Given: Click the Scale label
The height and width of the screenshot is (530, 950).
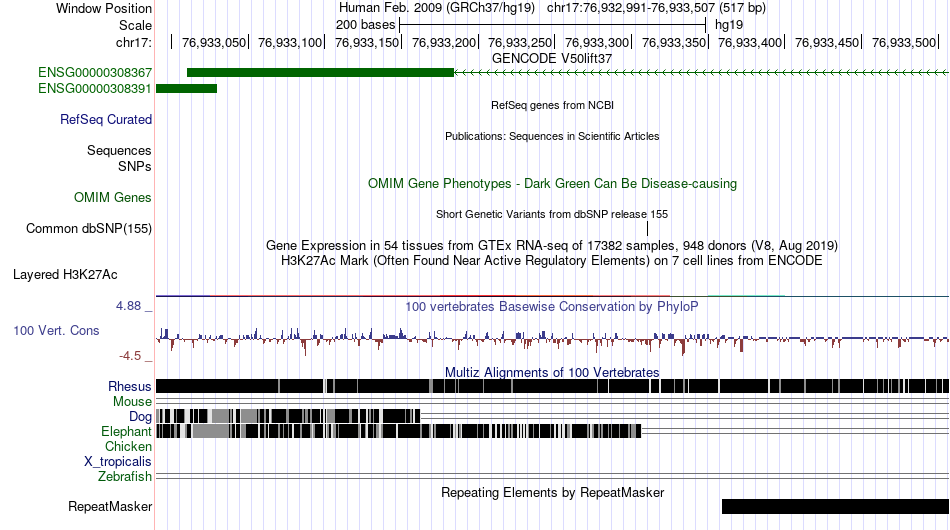Looking at the screenshot, I should pyautogui.click(x=135, y=25).
